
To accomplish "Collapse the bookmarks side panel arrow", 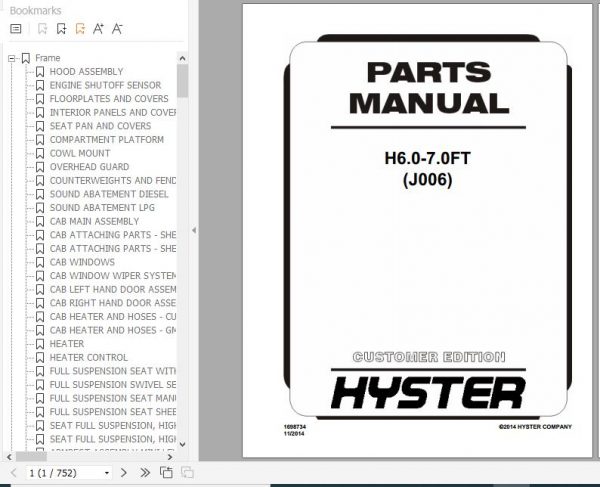I will click(194, 230).
